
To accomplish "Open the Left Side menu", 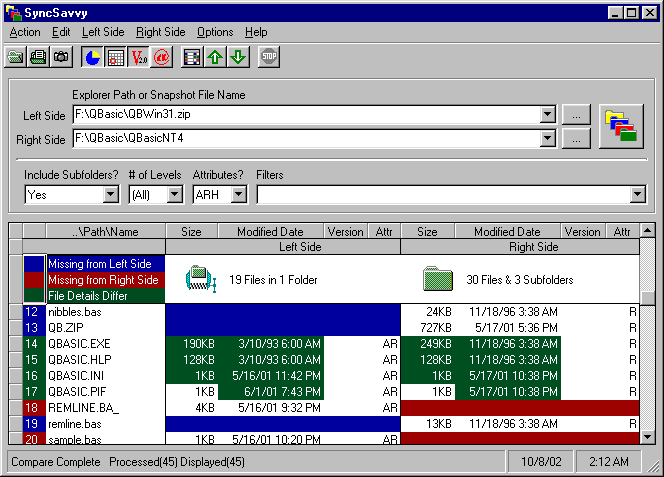I will [x=103, y=32].
